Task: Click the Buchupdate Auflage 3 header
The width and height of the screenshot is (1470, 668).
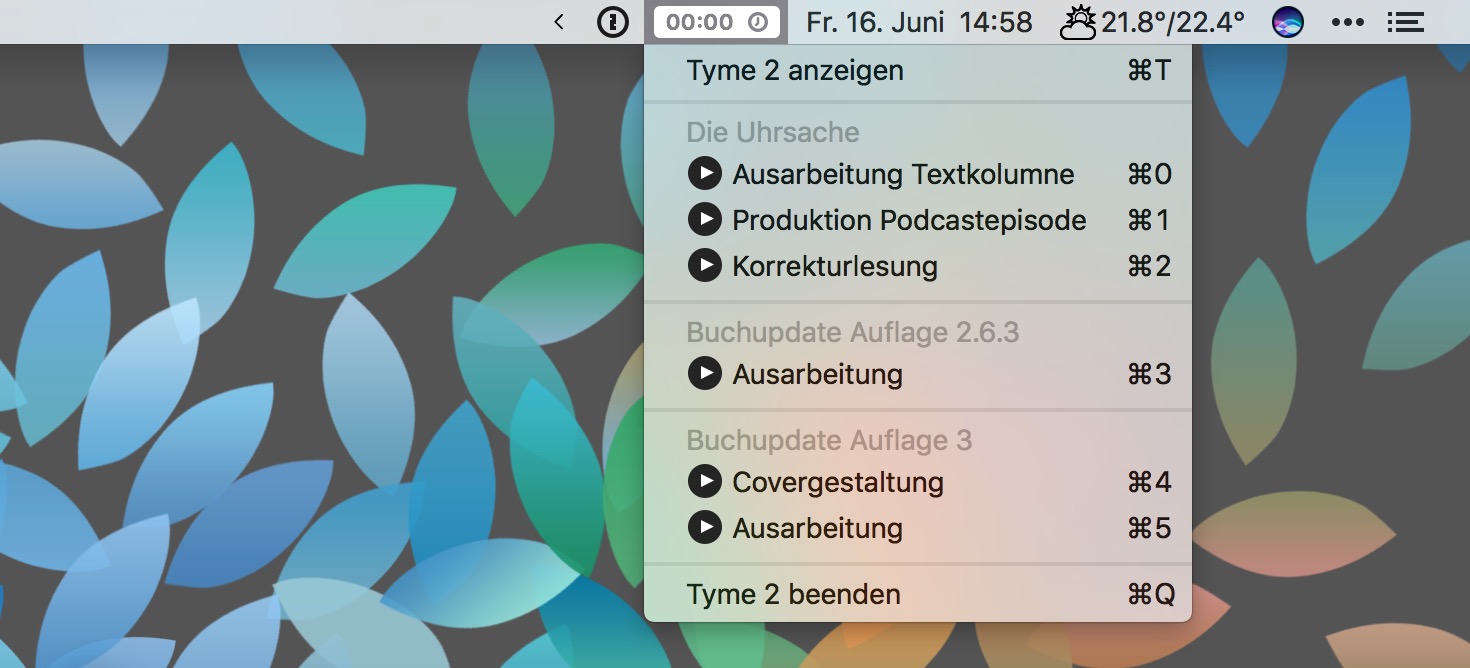Action: pos(829,441)
